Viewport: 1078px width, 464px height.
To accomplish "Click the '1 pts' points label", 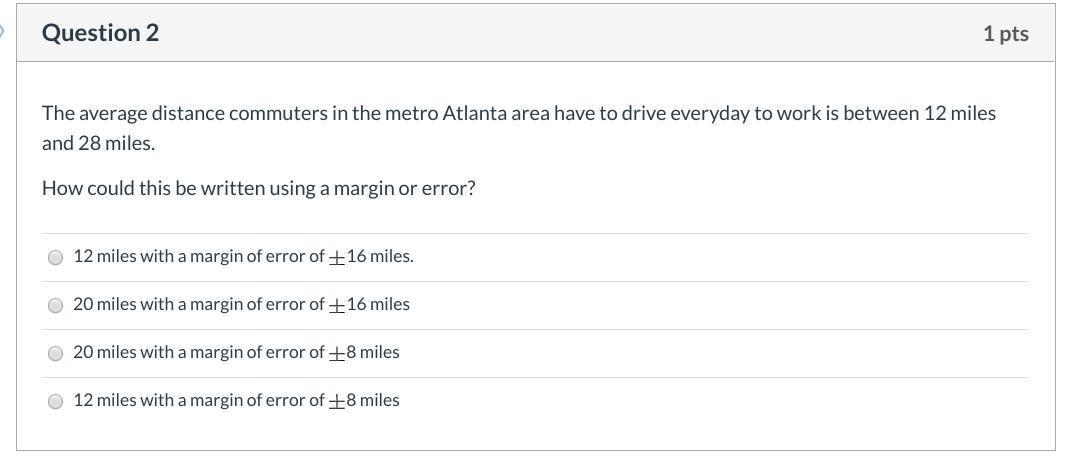I will pyautogui.click(x=1006, y=34).
